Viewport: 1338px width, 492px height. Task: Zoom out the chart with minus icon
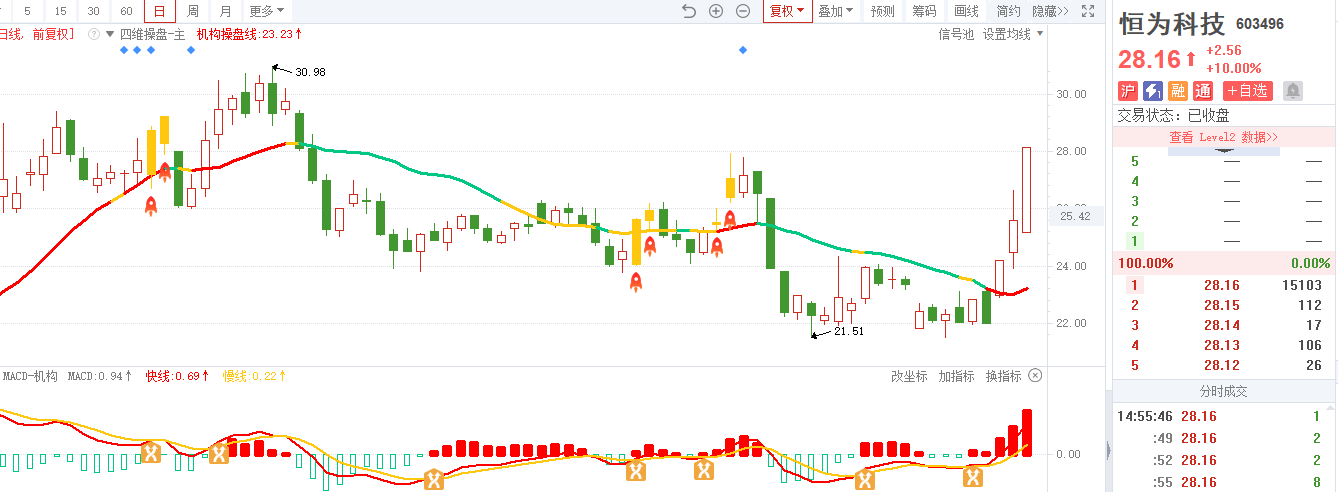[743, 11]
